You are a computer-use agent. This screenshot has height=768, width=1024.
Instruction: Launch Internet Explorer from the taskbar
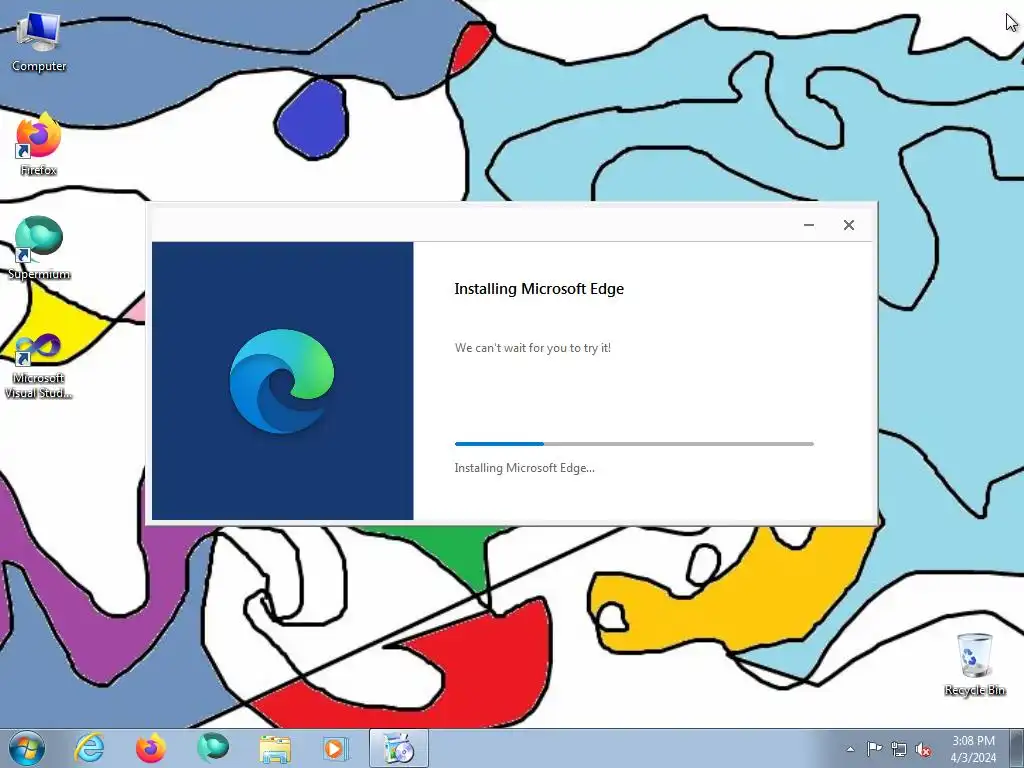point(89,748)
